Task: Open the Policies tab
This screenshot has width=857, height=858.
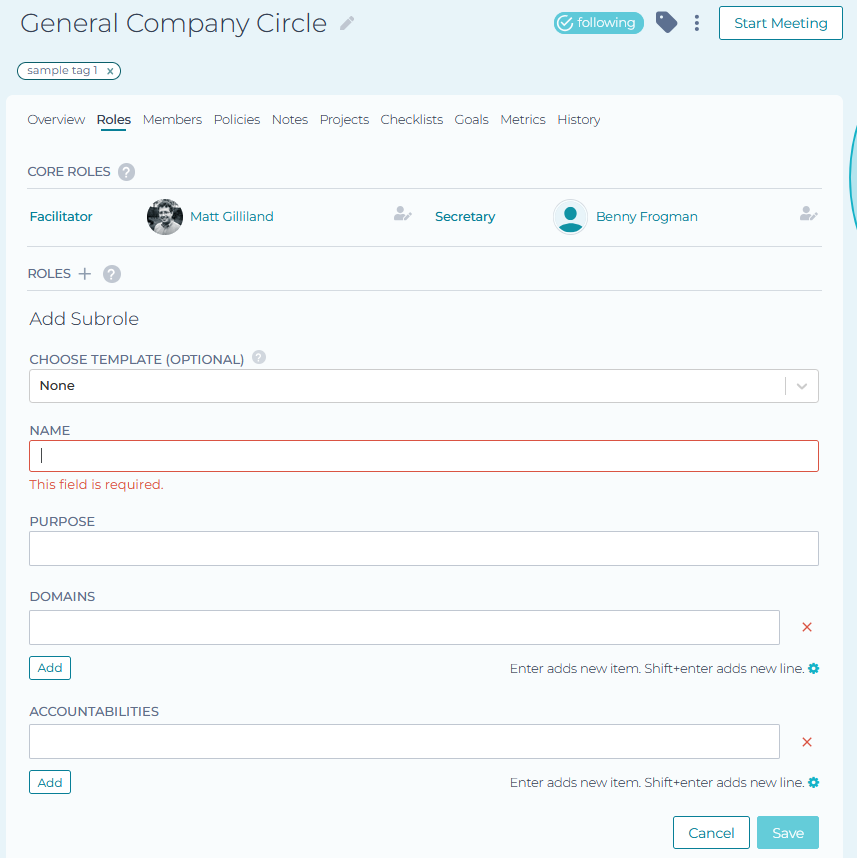Action: [237, 119]
